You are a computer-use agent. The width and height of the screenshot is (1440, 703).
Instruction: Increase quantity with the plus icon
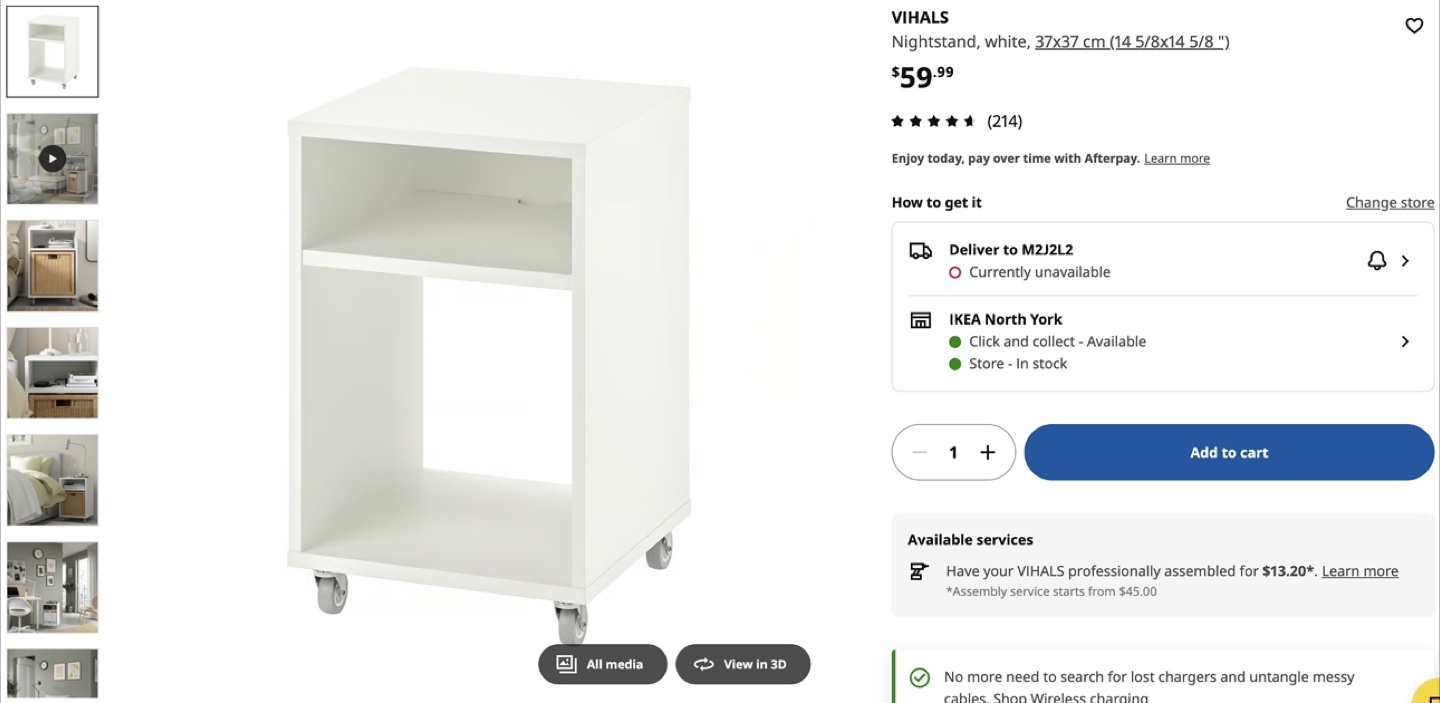click(x=987, y=452)
